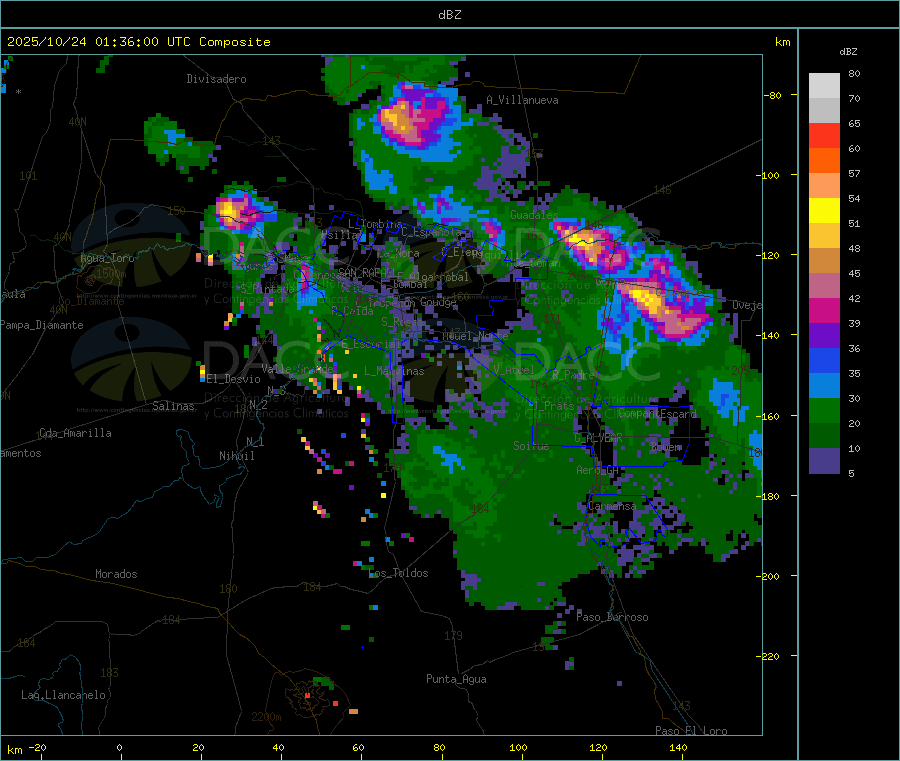Viewport: 900px width, 761px height.
Task: Click the 140 km tick on bottom axis
Action: click(x=678, y=747)
